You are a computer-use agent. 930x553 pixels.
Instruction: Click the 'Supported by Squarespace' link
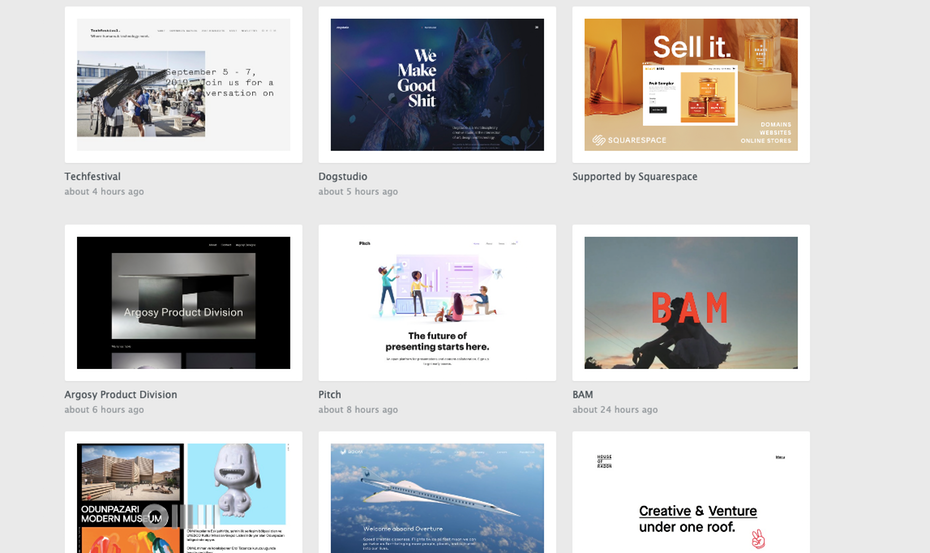(x=635, y=176)
